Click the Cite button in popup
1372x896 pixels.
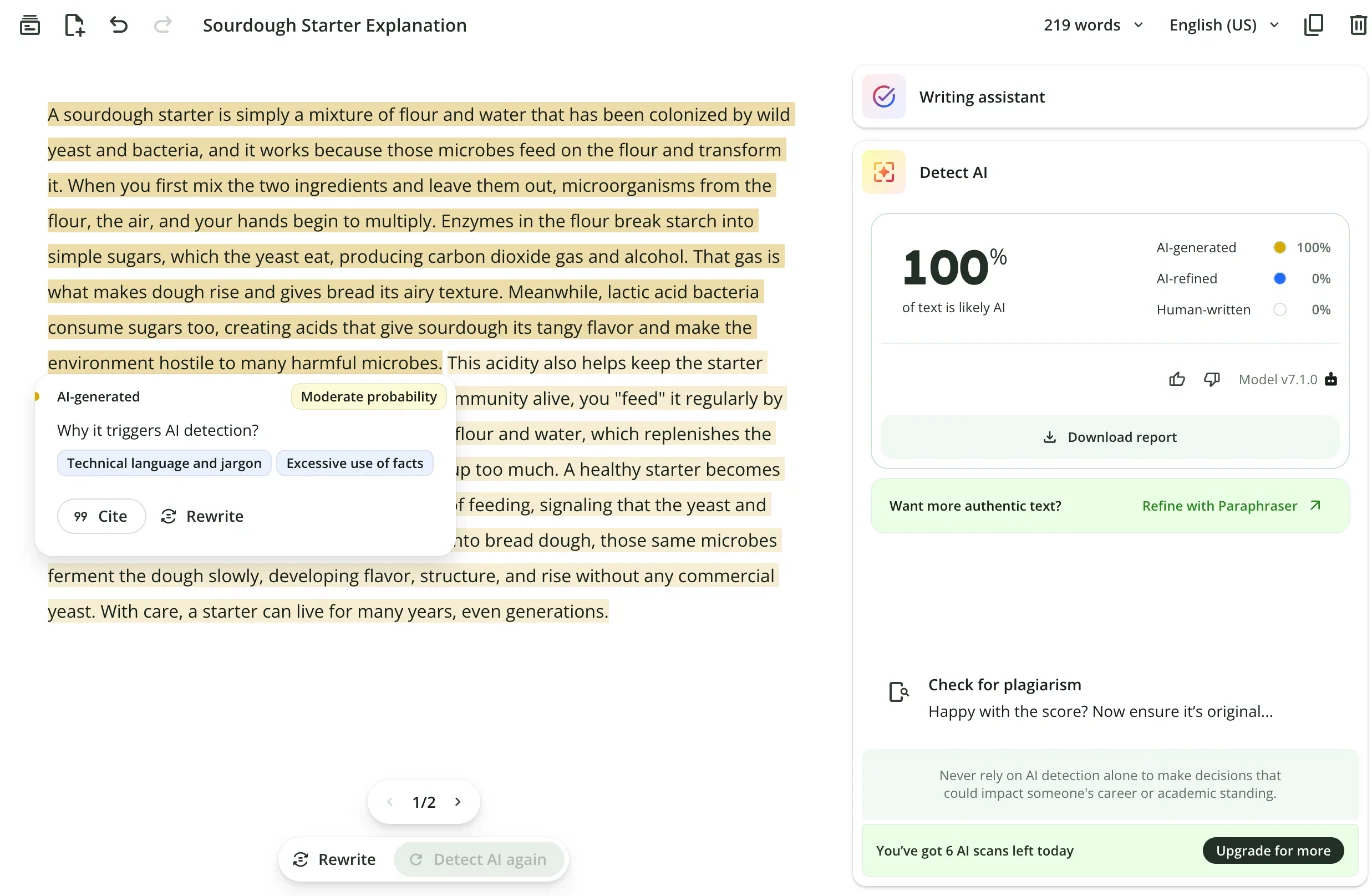click(x=101, y=516)
